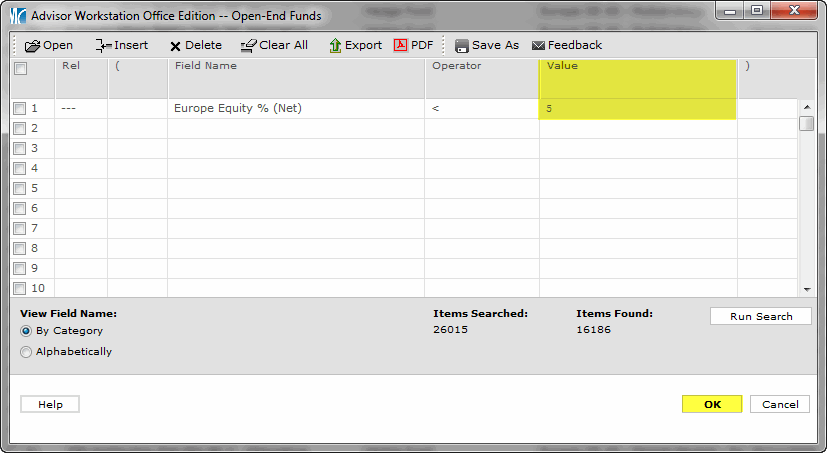This screenshot has height=453, width=827.
Task: Tick the checkbox for row 1
Action: tap(19, 108)
